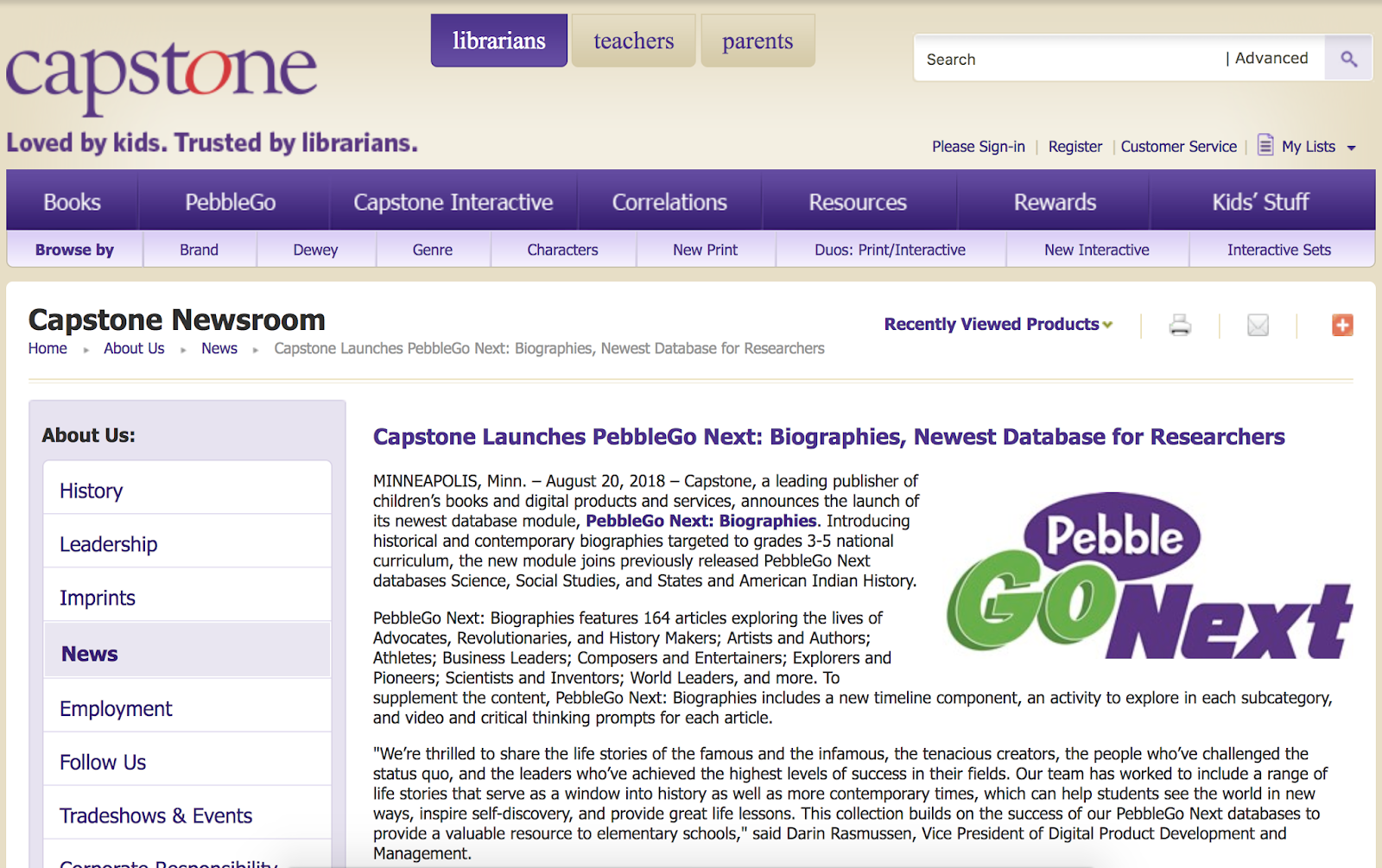The height and width of the screenshot is (868, 1382).
Task: Switch to the teachers audience view
Action: pos(633,40)
